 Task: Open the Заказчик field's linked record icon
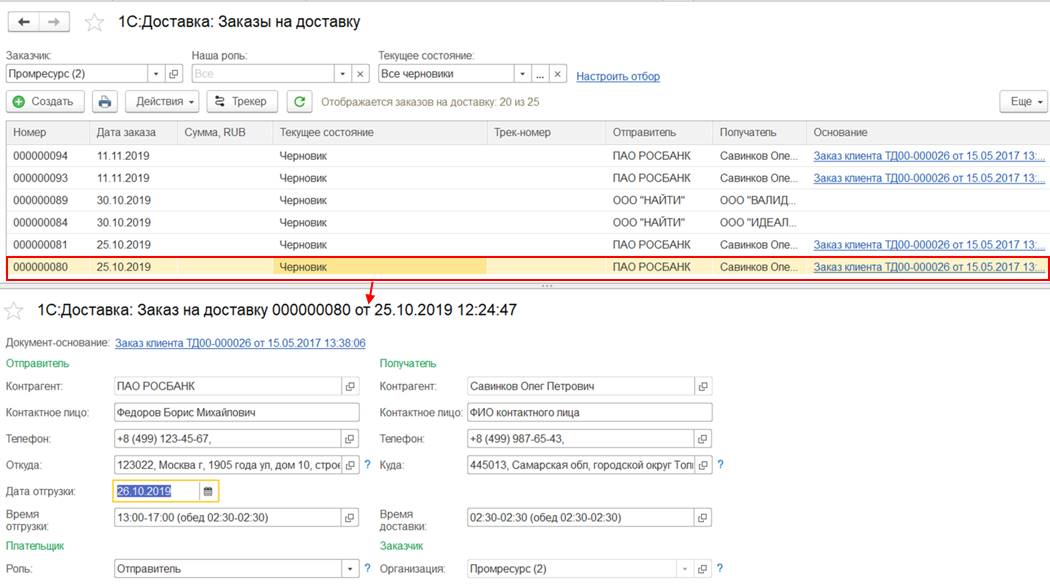[173, 74]
